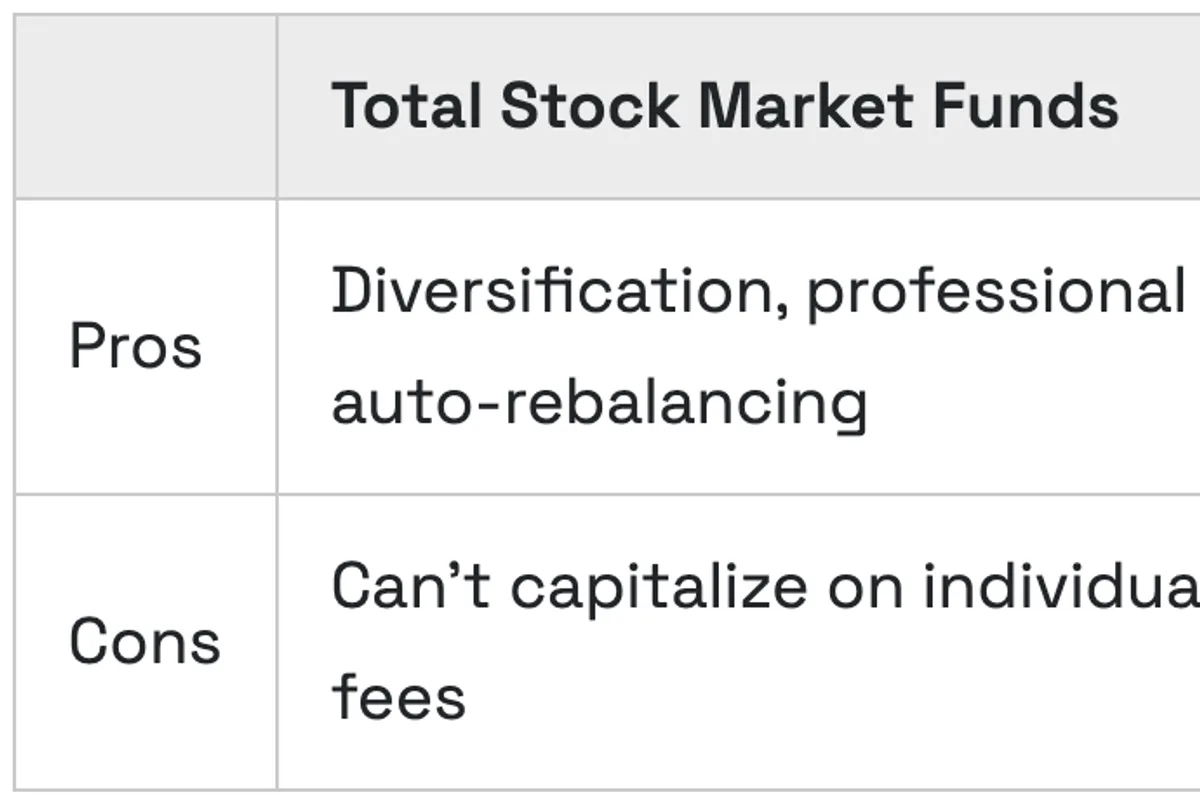Screen dimensions: 1200x800
Task: Click the truncated word 'individua' in the Cons row
Action: (1060, 586)
